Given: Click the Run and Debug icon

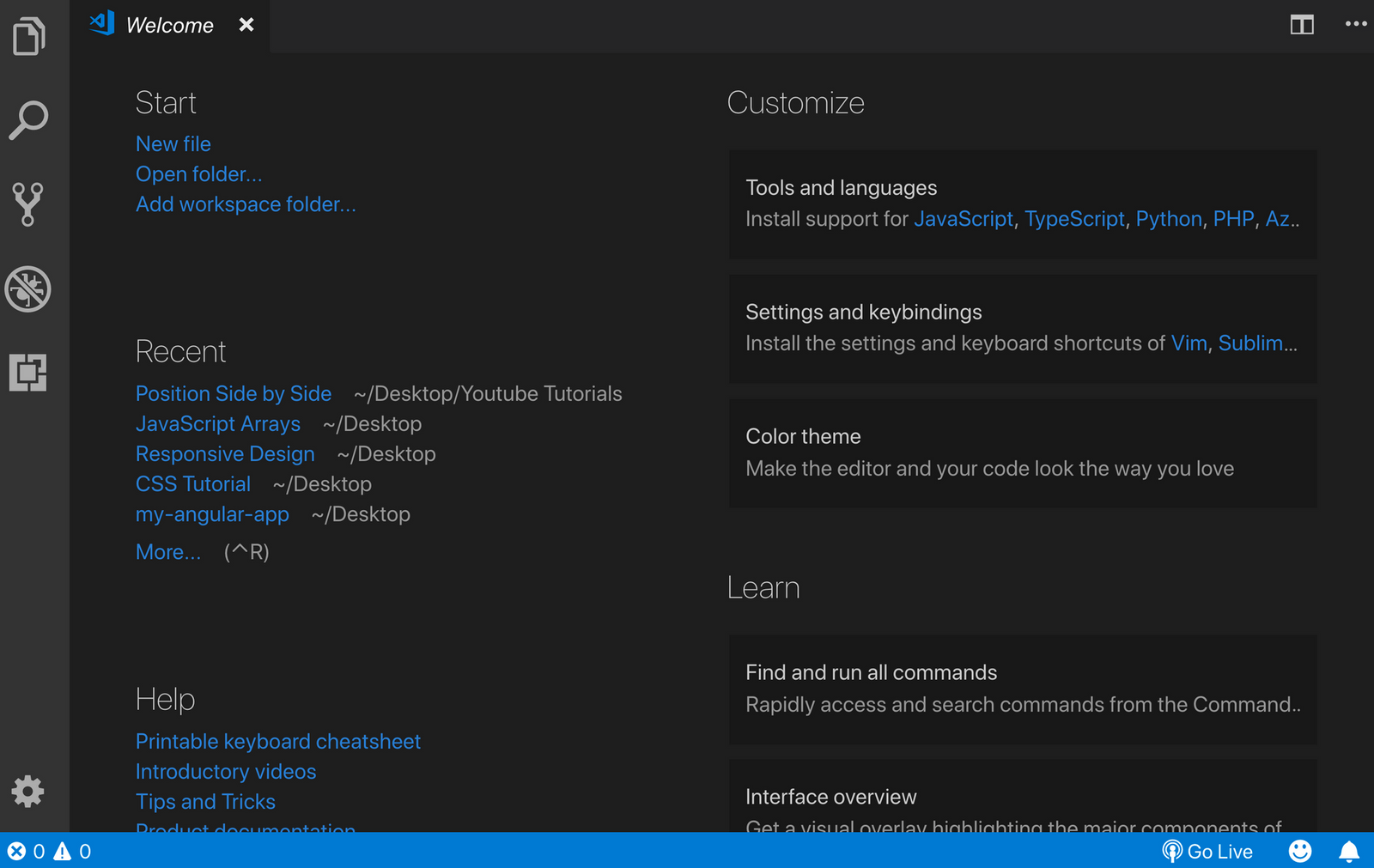Looking at the screenshot, I should click(29, 289).
